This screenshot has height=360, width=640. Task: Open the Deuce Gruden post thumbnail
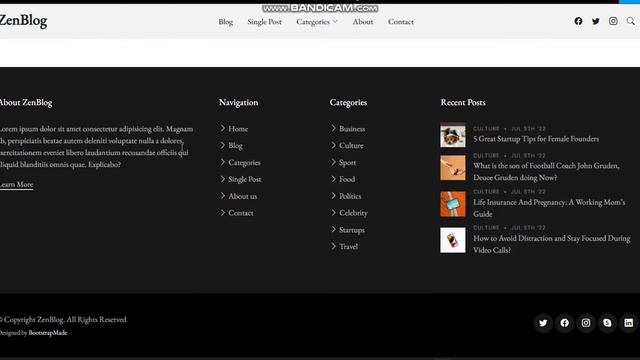pos(453,168)
